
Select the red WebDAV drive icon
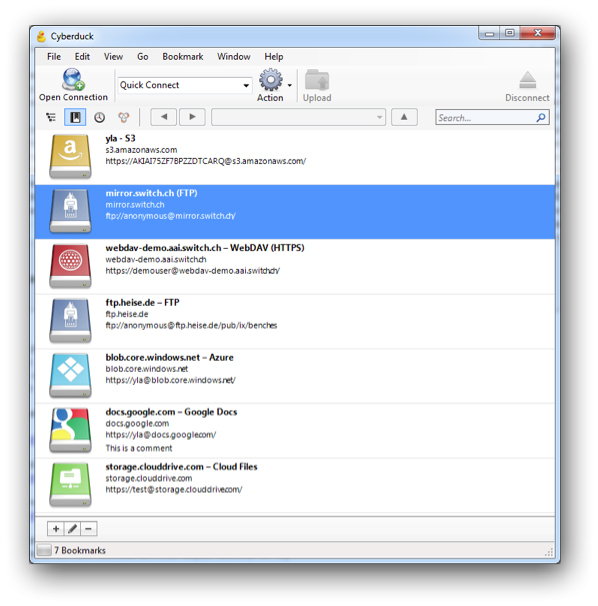point(70,266)
